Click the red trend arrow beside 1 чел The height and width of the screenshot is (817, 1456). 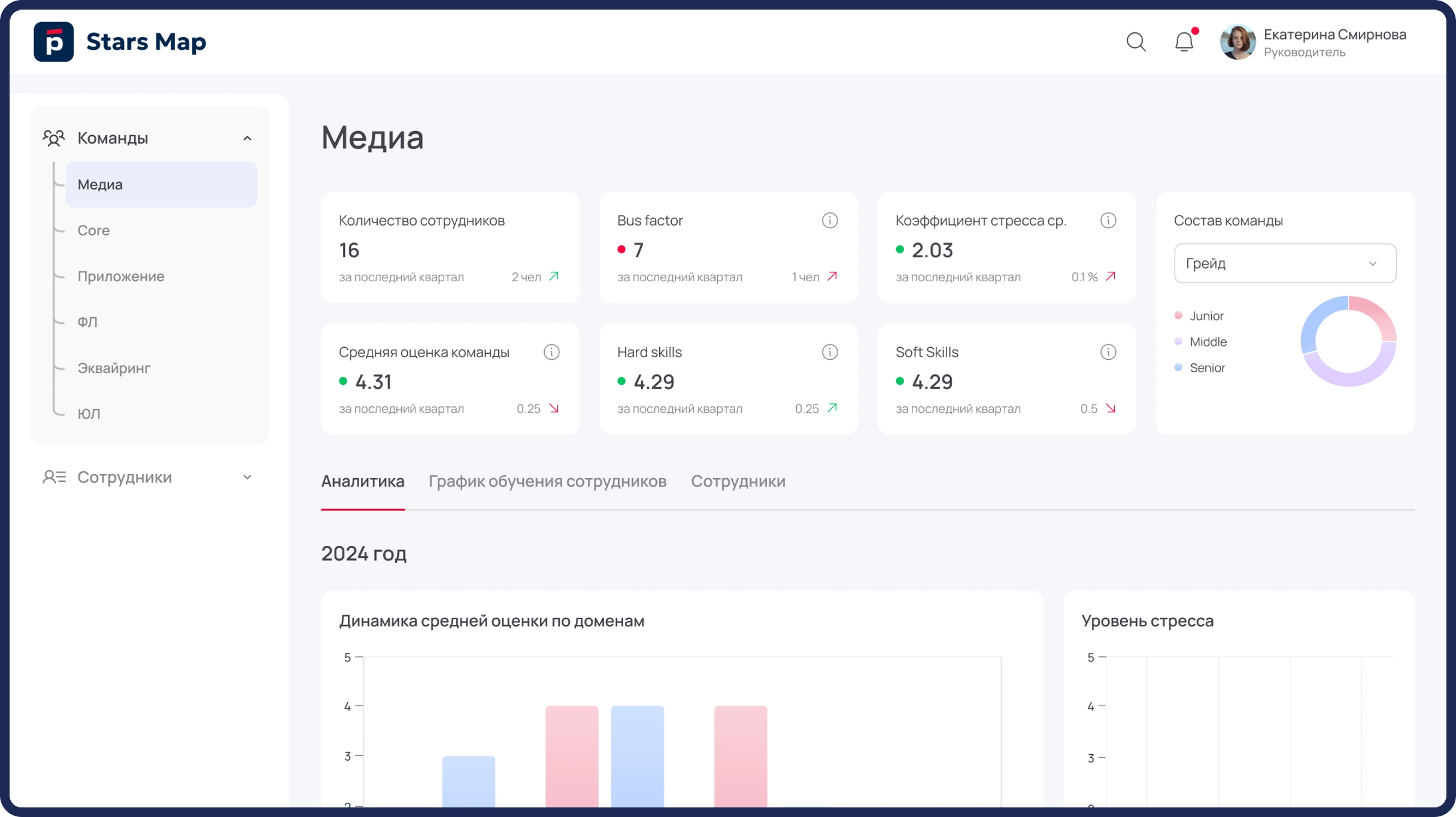833,277
